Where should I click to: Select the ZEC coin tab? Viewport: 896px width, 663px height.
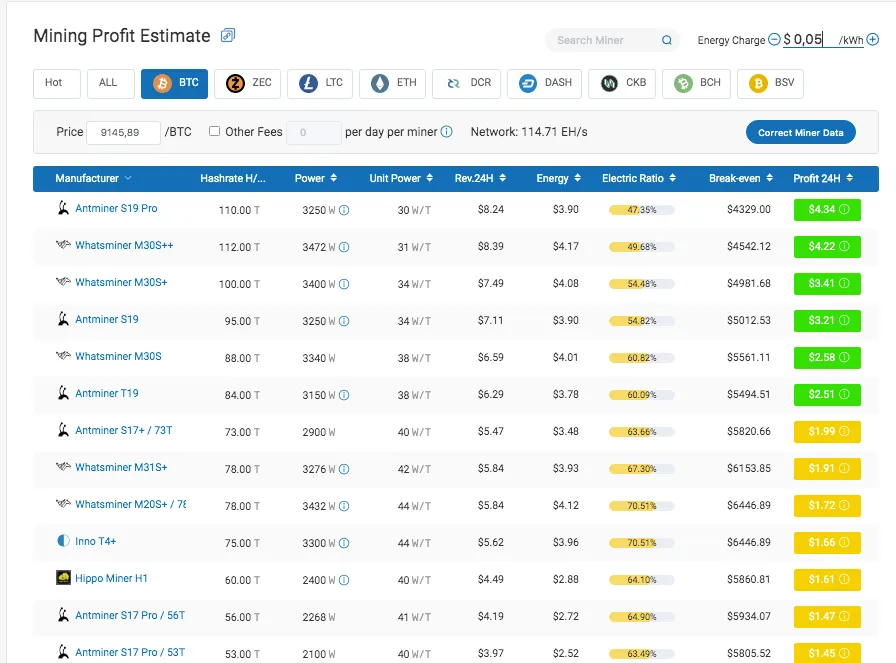point(247,83)
